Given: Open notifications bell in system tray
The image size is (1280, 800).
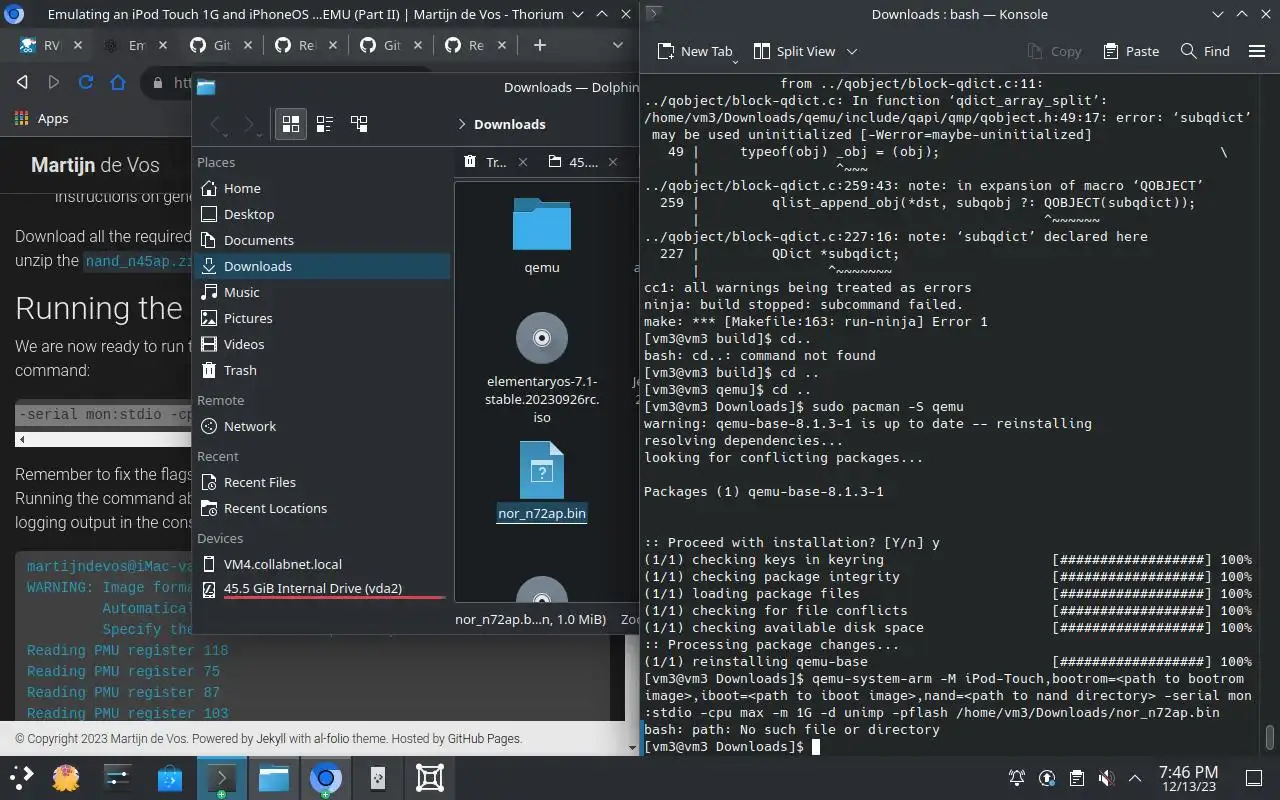Looking at the screenshot, I should point(1017,778).
